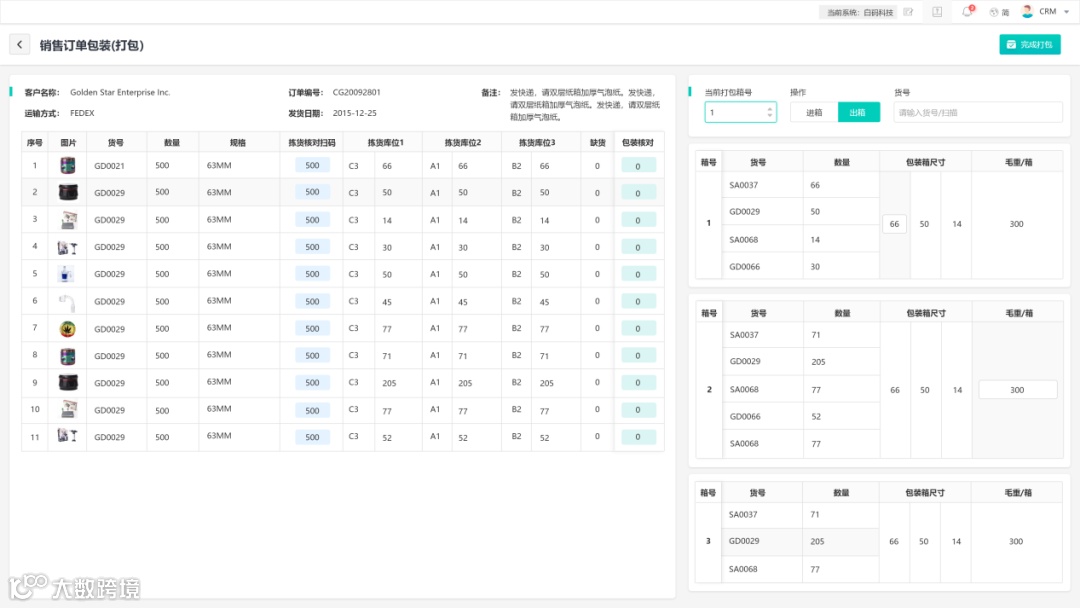1080x608 pixels.
Task: Click 包装核对 value in row 1
Action: click(638, 166)
